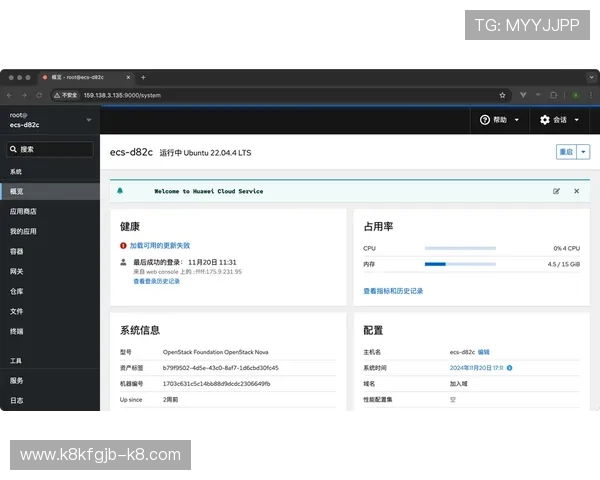600x480 pixels.
Task: Click the help question mark icon
Action: click(485, 120)
